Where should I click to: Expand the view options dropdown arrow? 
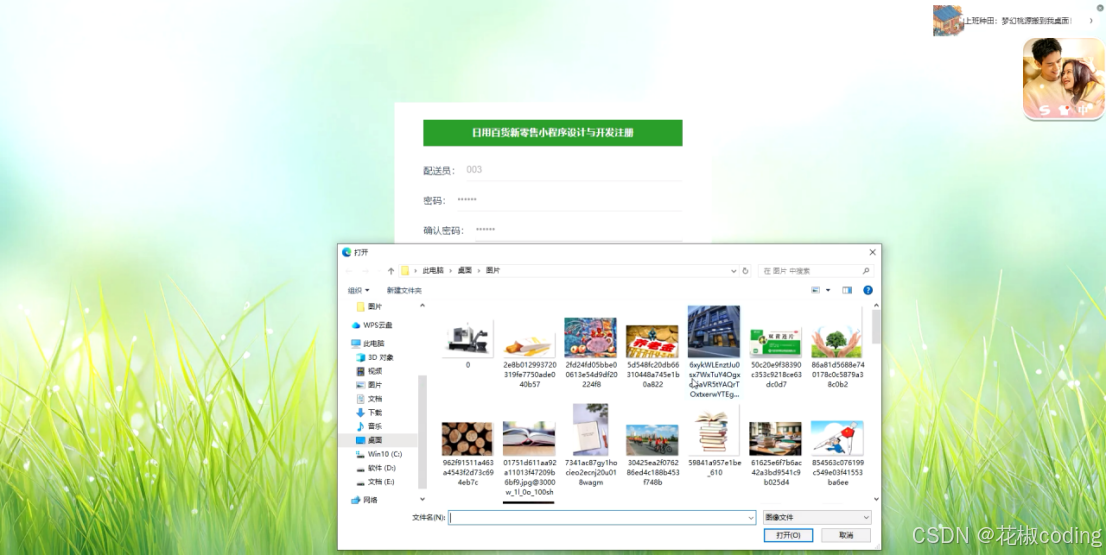828,290
